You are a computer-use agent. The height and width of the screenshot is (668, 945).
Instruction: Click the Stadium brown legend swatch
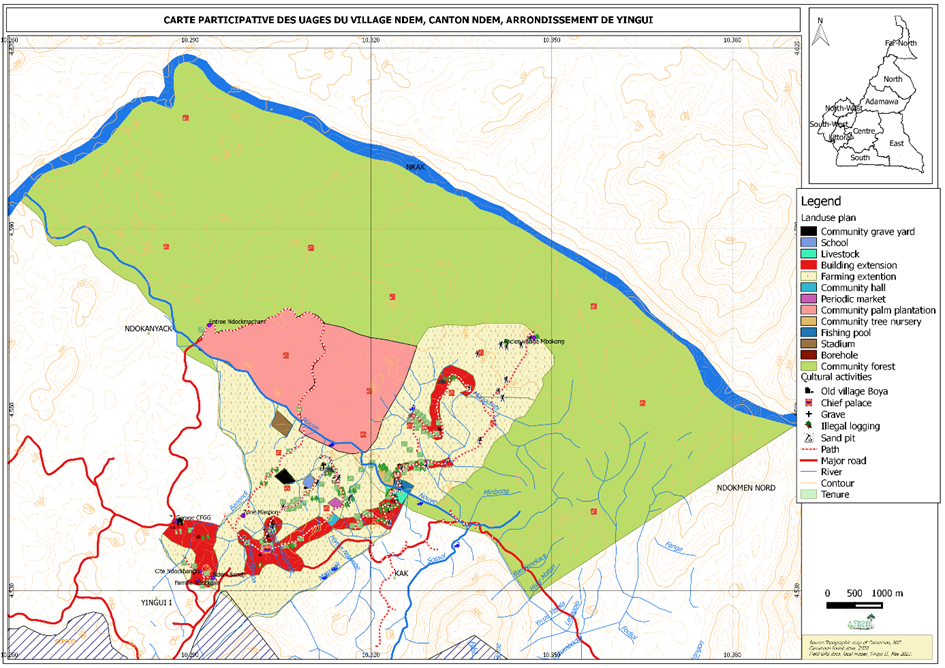coord(809,344)
